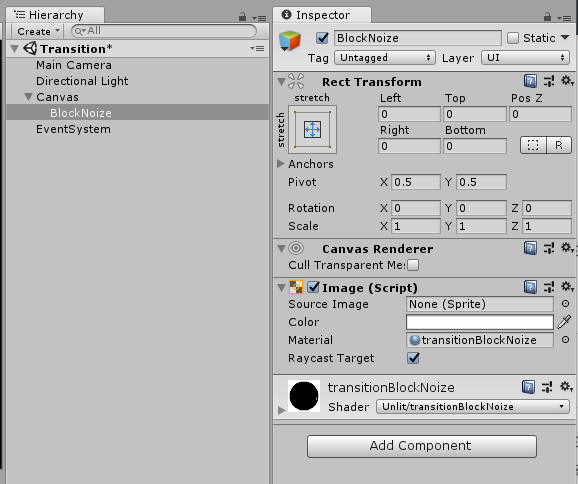Open transitionBlockNoize material help icon
Screen dimensions: 578x484
[528, 387]
